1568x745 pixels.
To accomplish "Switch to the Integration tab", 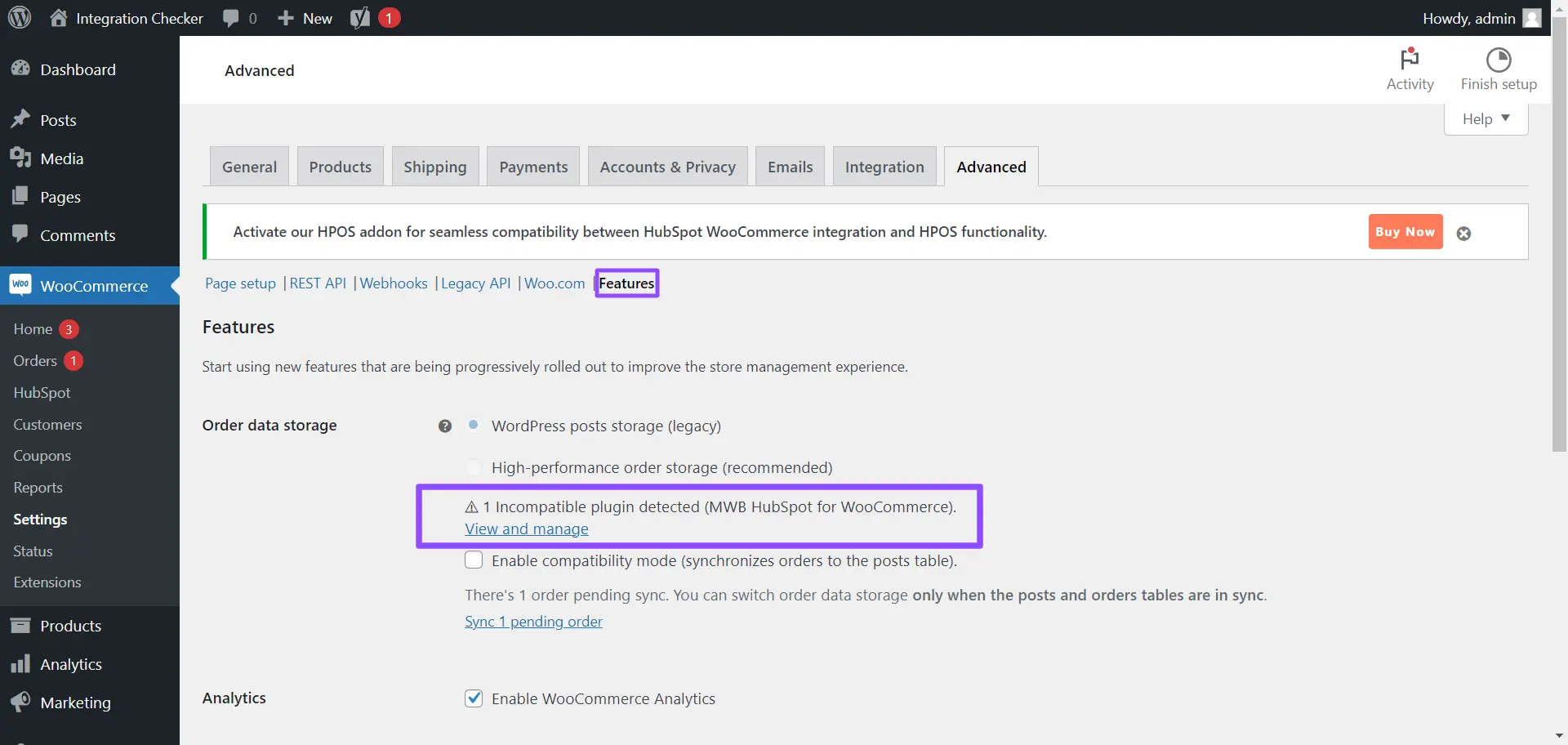I will (884, 167).
